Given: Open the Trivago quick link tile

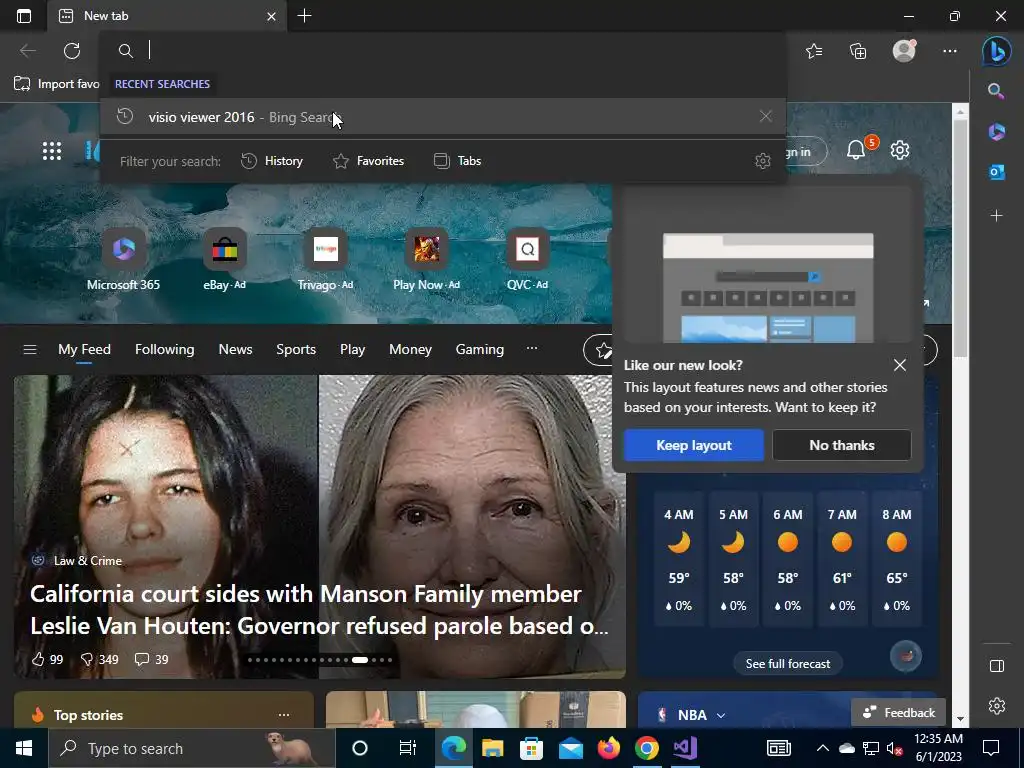Looking at the screenshot, I should click(x=325, y=260).
